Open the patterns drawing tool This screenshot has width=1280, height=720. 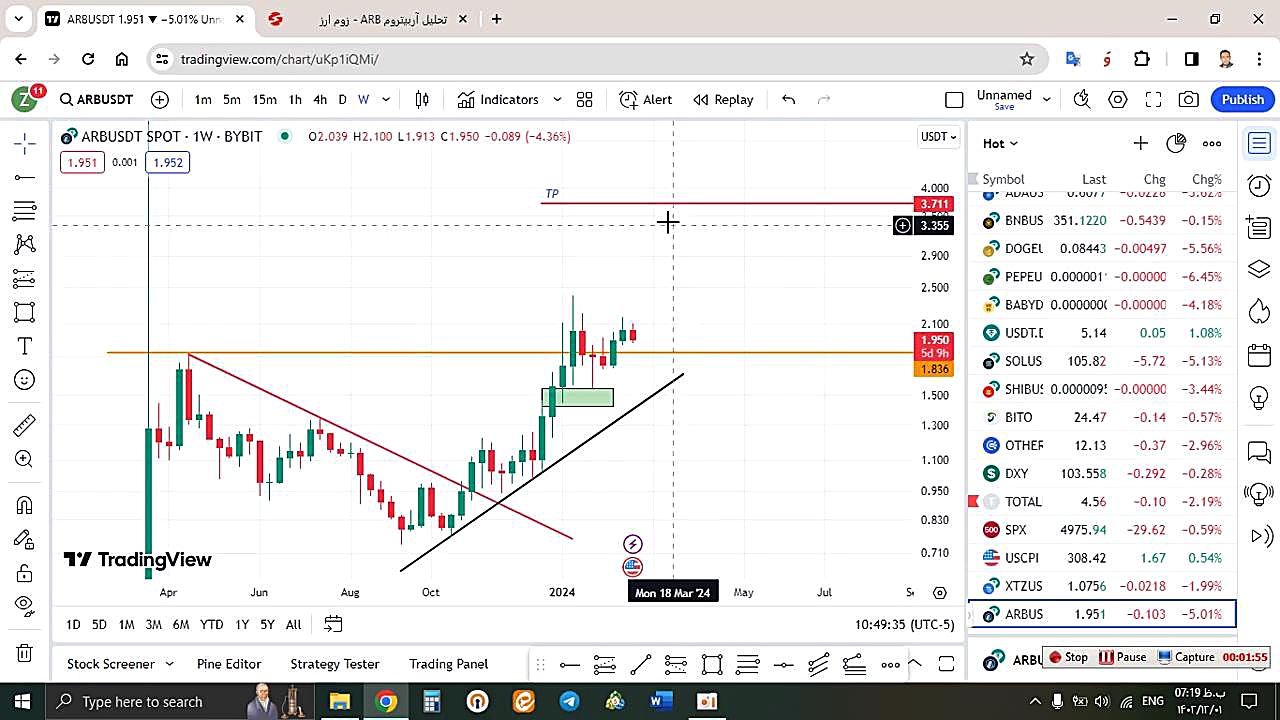(25, 244)
